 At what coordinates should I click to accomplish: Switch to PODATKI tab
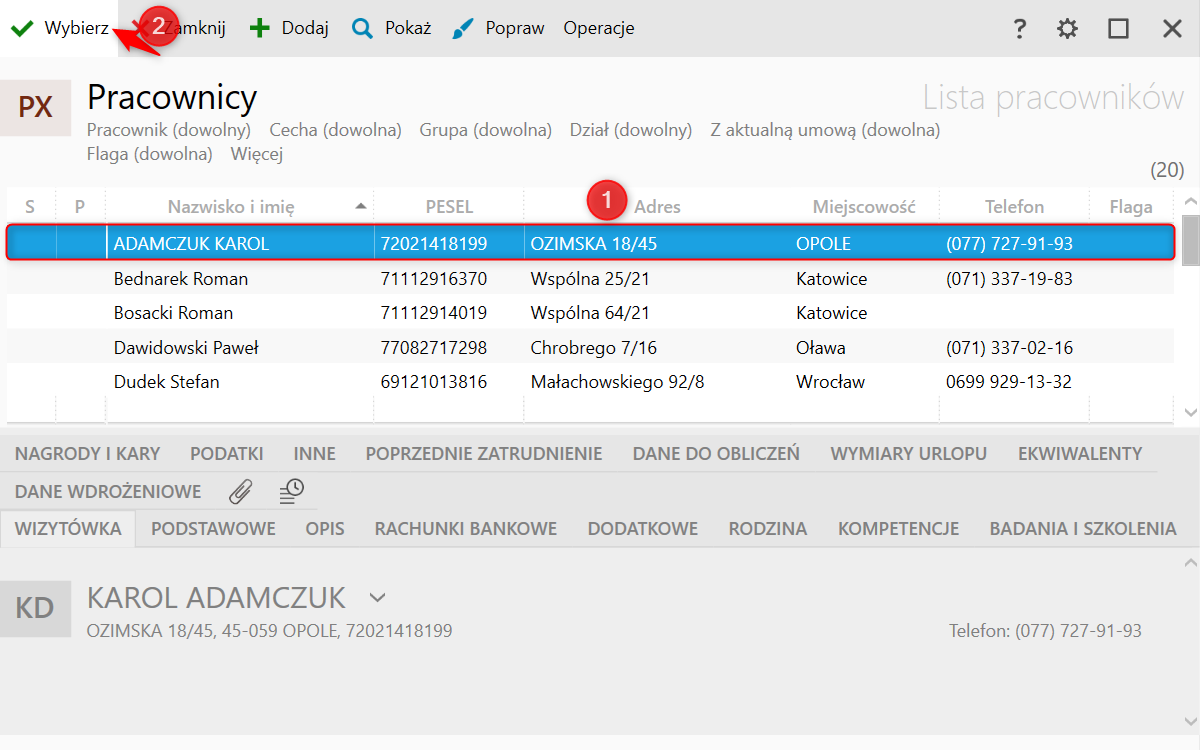(x=227, y=453)
